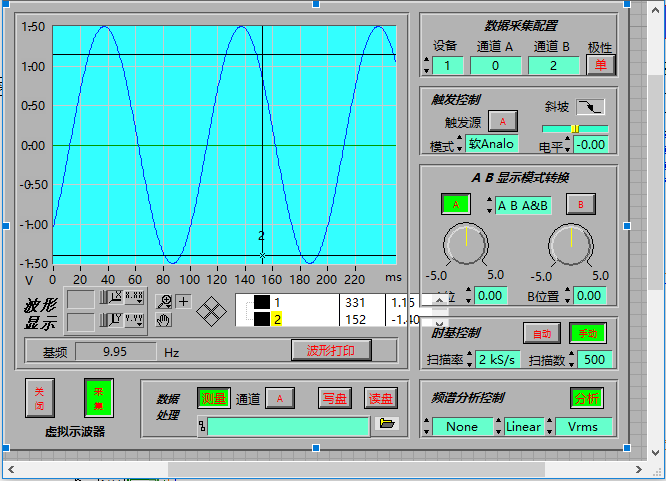Toggle the green A channel display button
The width and height of the screenshot is (666, 481).
tap(456, 204)
